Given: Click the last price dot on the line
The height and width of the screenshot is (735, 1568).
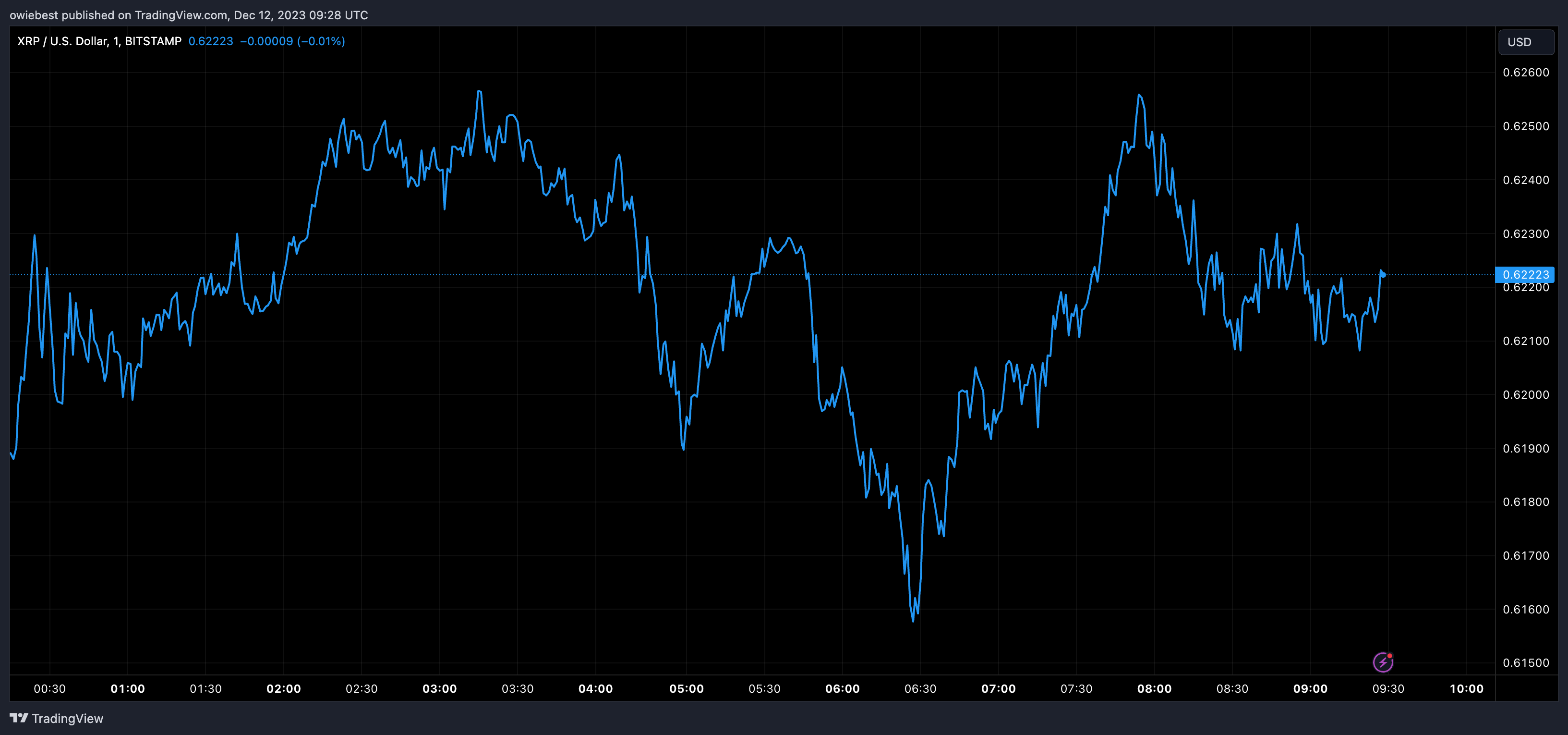Looking at the screenshot, I should click(x=1384, y=275).
